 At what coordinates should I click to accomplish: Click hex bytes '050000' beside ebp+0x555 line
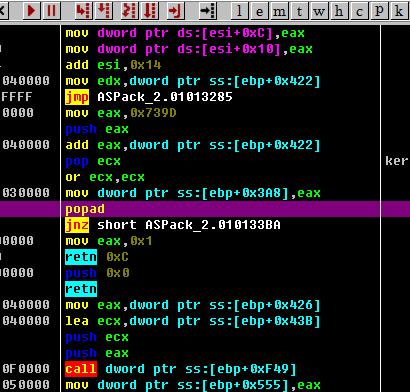point(26,385)
